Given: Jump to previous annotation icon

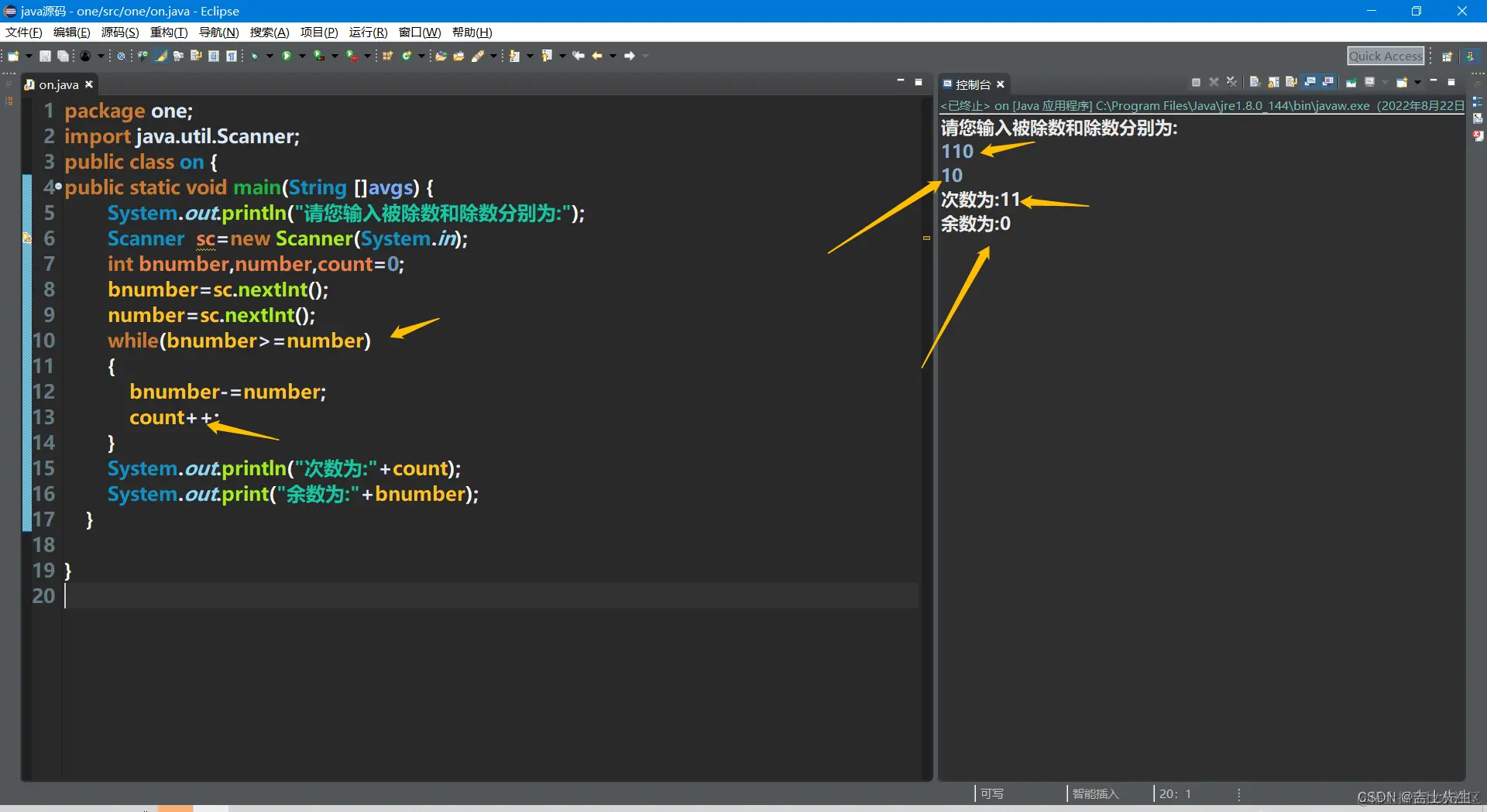Looking at the screenshot, I should (547, 56).
